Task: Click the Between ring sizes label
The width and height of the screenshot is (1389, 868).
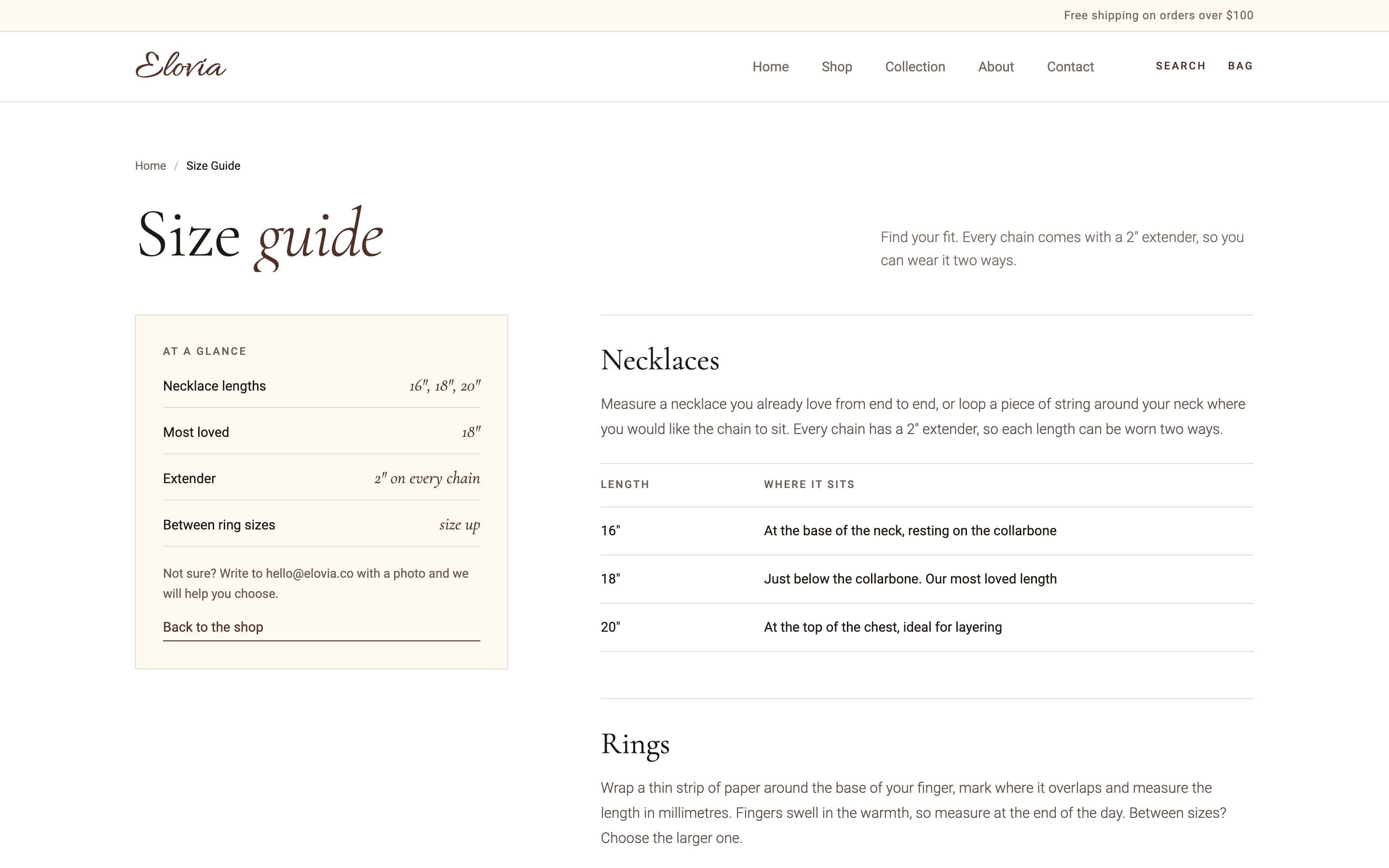Action: (218, 525)
